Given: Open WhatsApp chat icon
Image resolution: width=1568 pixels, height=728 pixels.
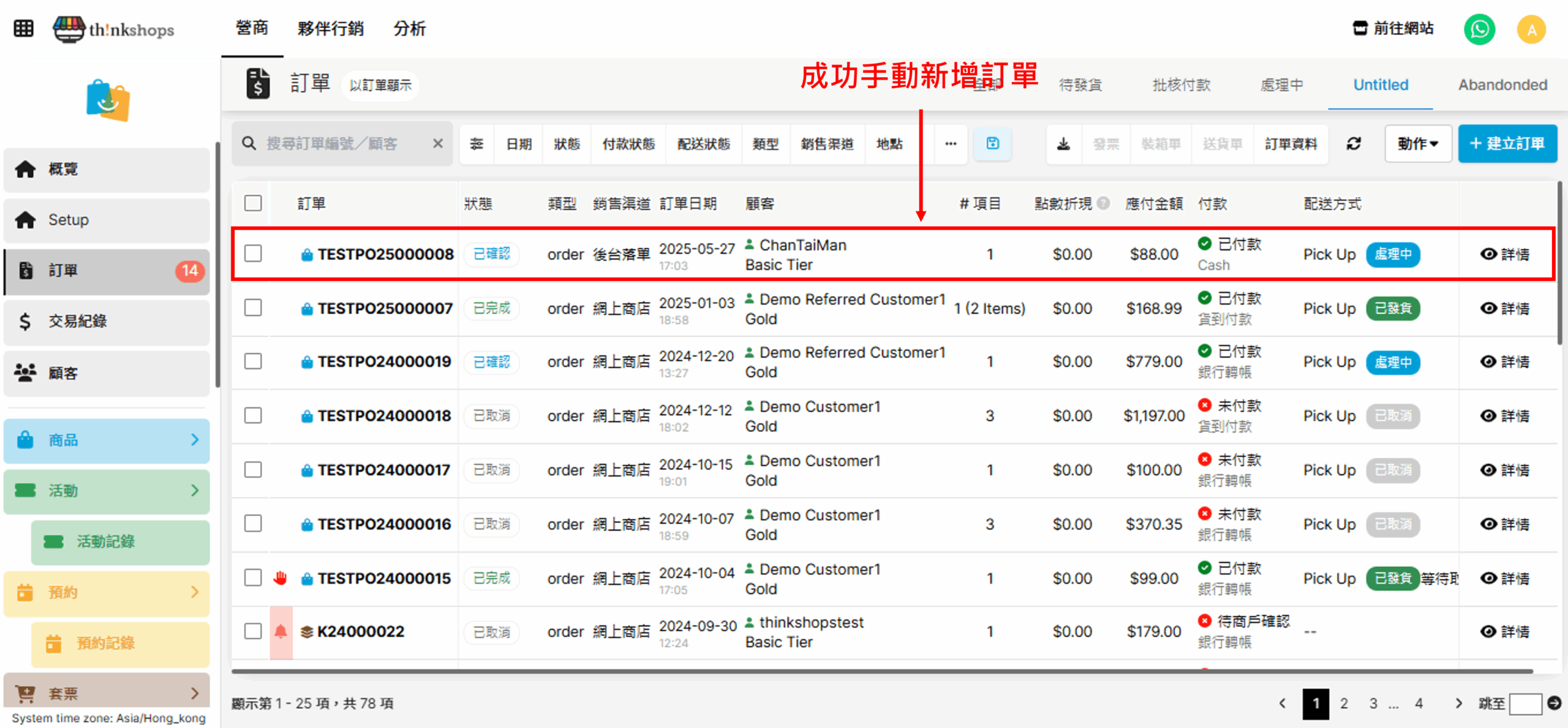Looking at the screenshot, I should (1479, 29).
